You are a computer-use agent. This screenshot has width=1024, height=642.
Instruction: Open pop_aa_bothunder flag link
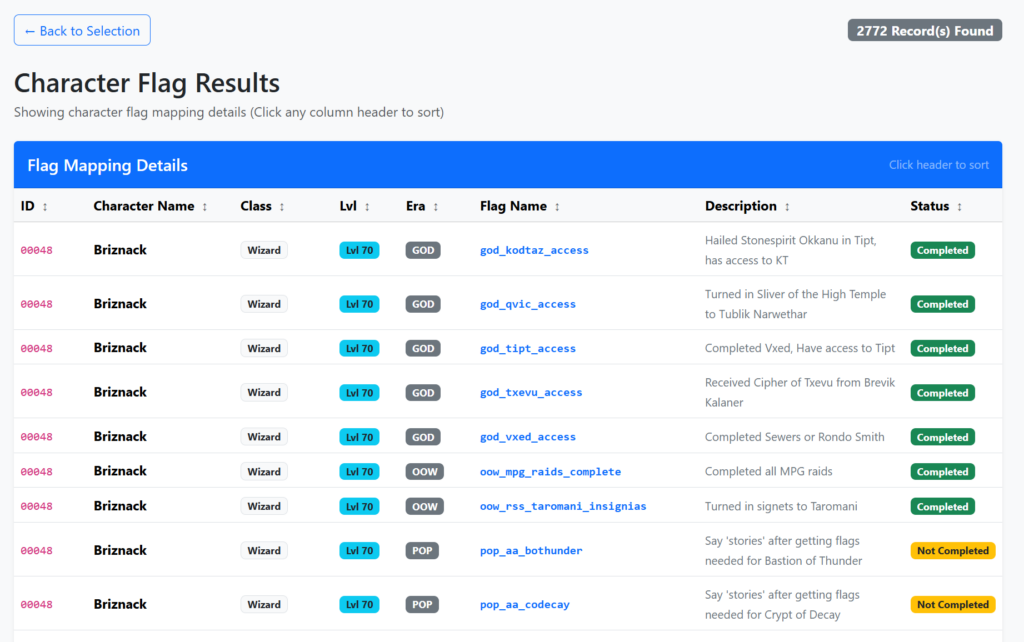(x=531, y=551)
